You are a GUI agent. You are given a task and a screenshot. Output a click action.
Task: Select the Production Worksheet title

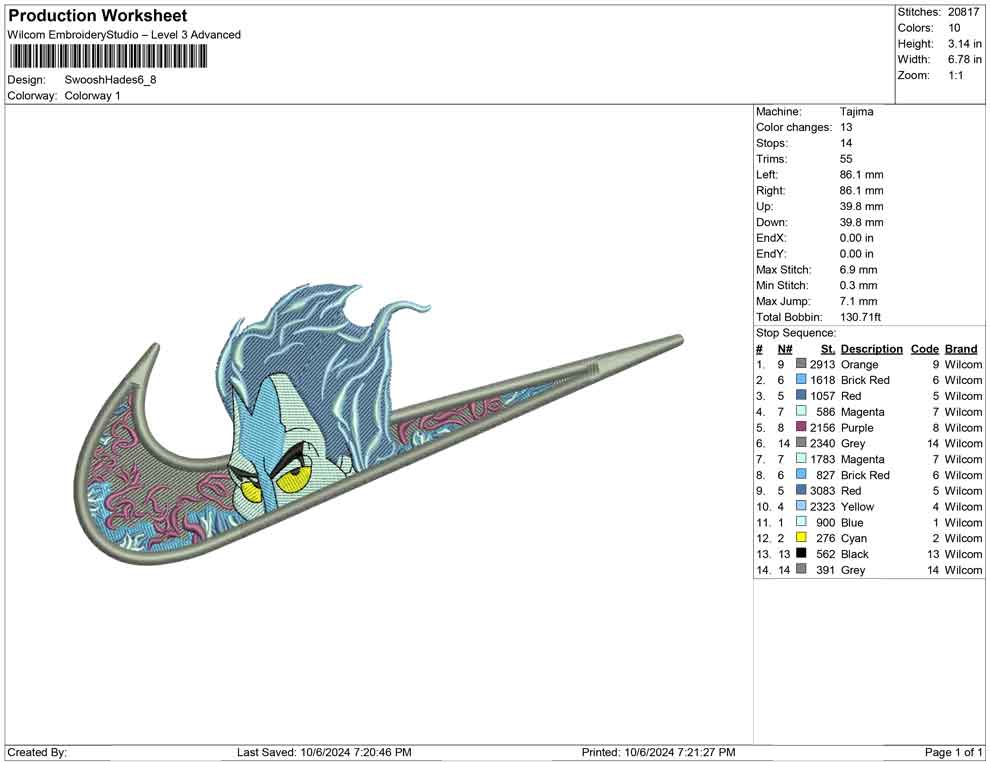(97, 16)
